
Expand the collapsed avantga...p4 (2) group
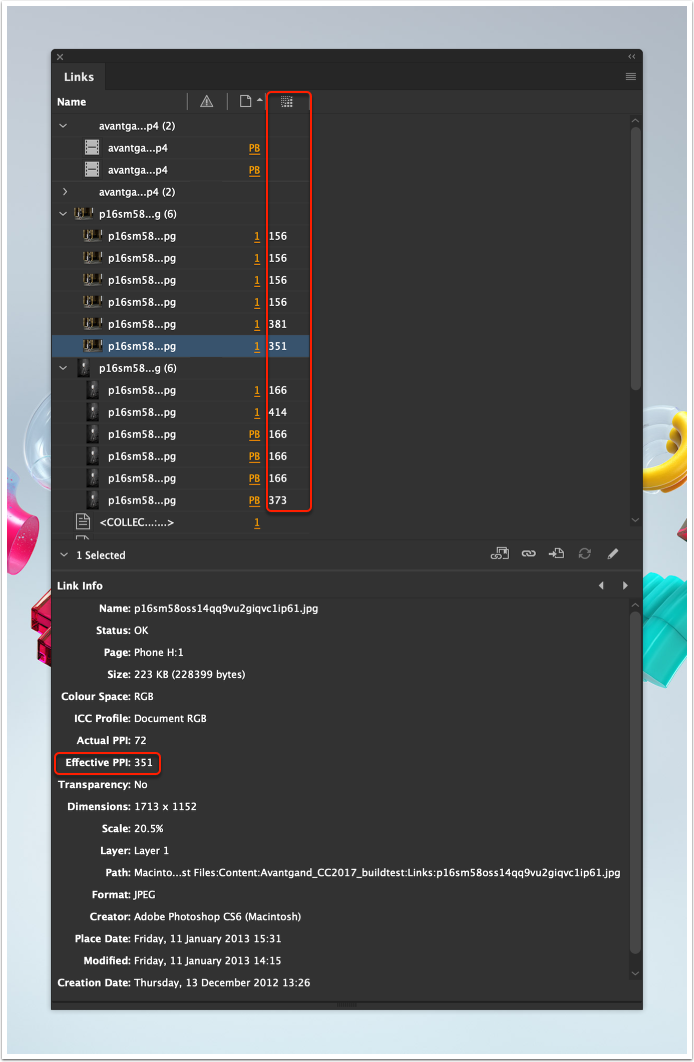click(64, 192)
